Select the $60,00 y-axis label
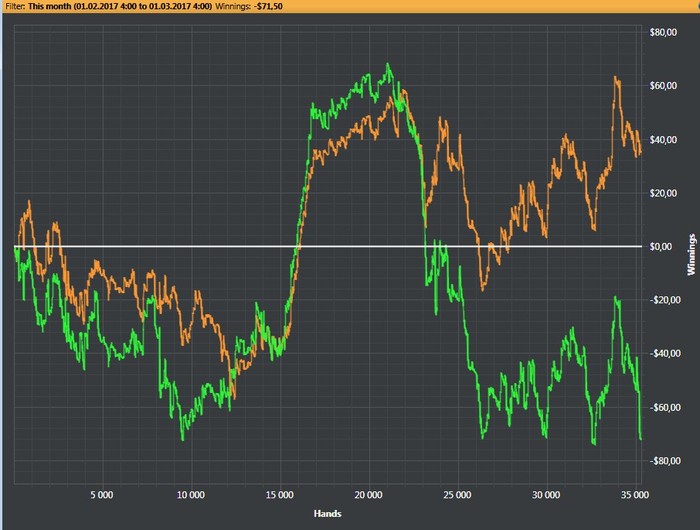The image size is (700, 530). click(x=663, y=86)
